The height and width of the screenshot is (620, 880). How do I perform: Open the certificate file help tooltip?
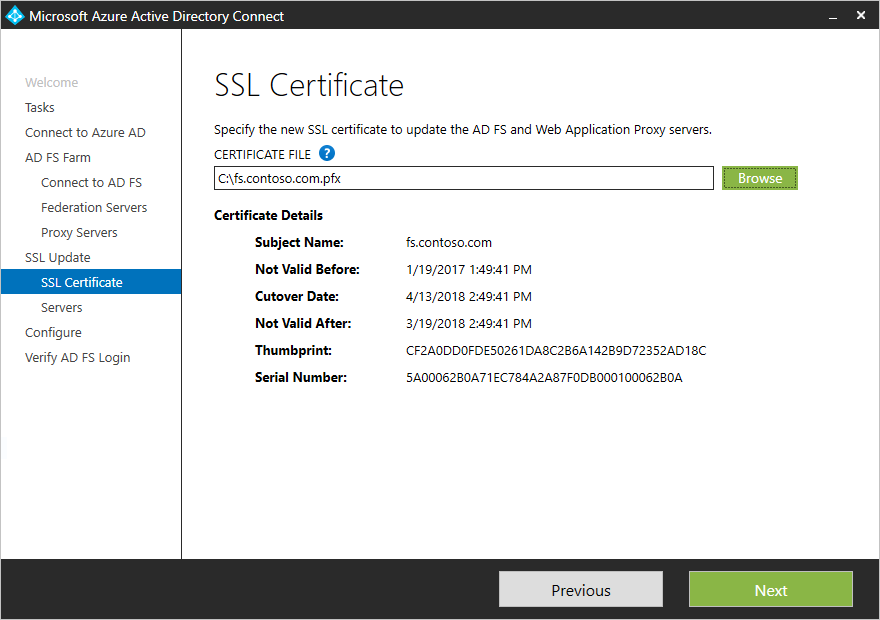tap(327, 154)
